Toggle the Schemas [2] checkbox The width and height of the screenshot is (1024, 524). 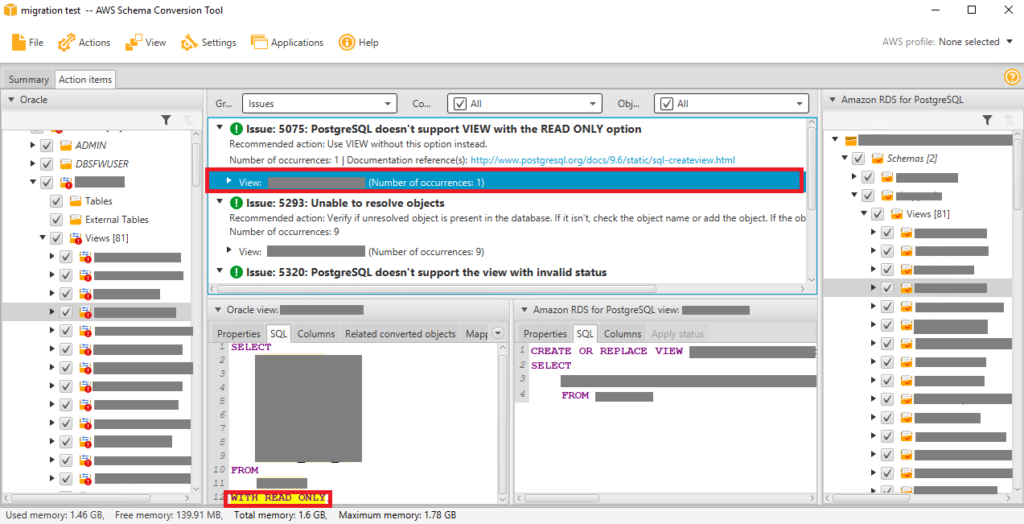pyautogui.click(x=858, y=158)
